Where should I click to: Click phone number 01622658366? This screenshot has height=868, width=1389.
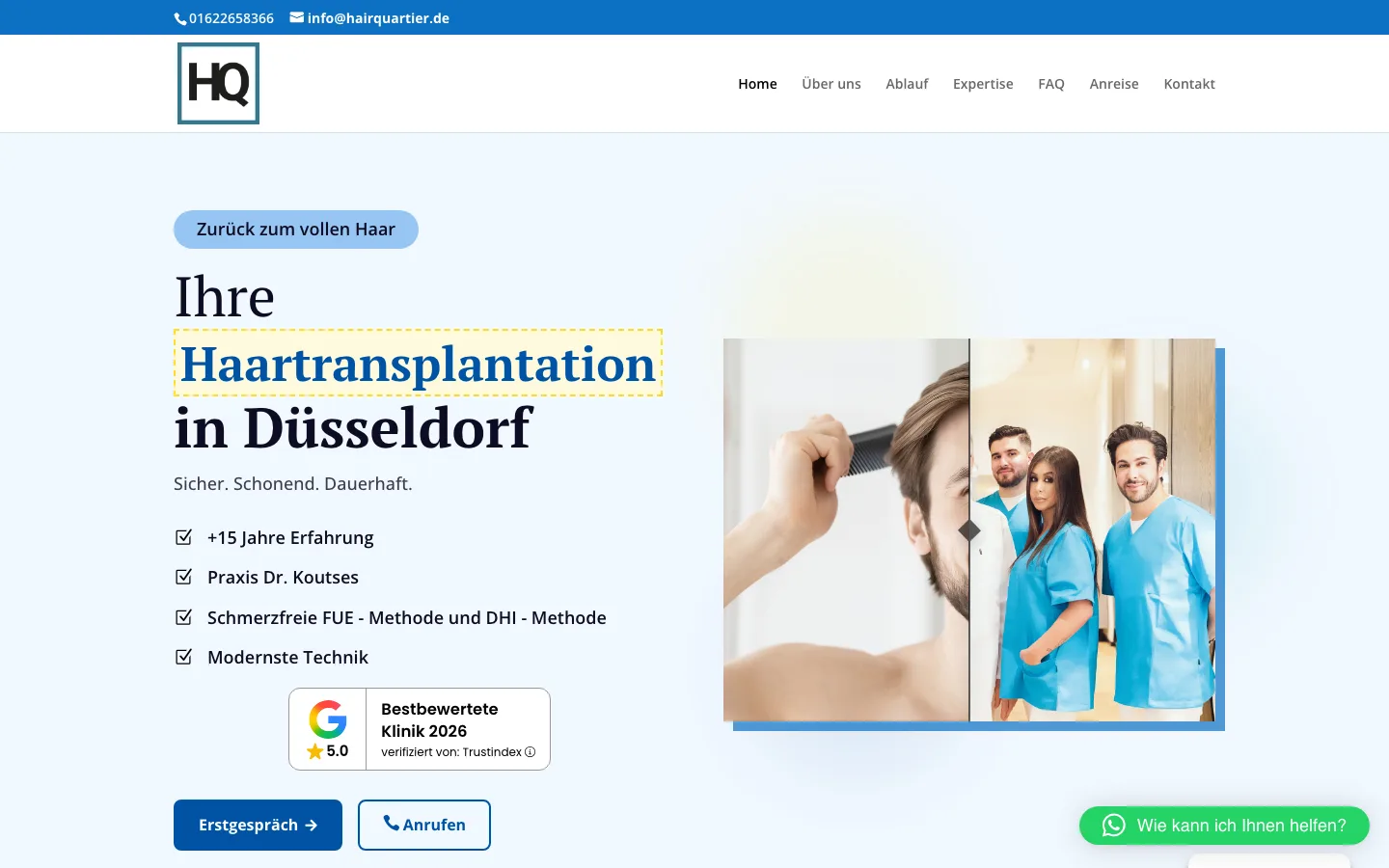[231, 18]
